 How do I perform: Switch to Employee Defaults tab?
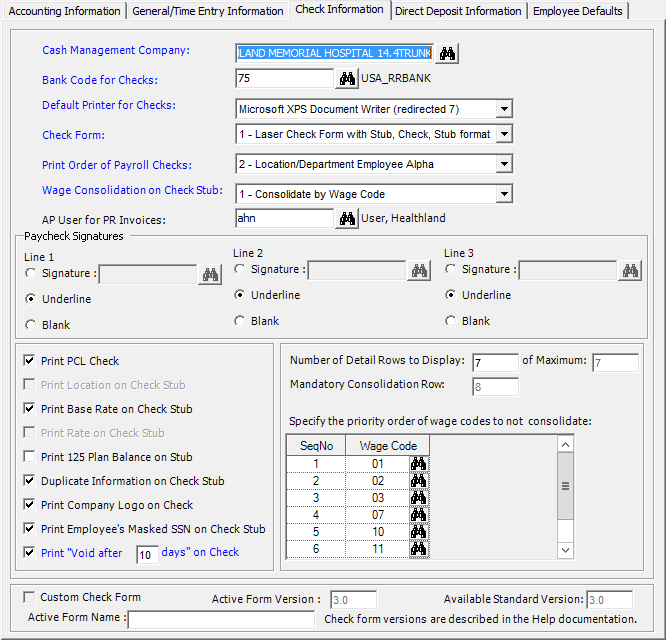tap(578, 11)
